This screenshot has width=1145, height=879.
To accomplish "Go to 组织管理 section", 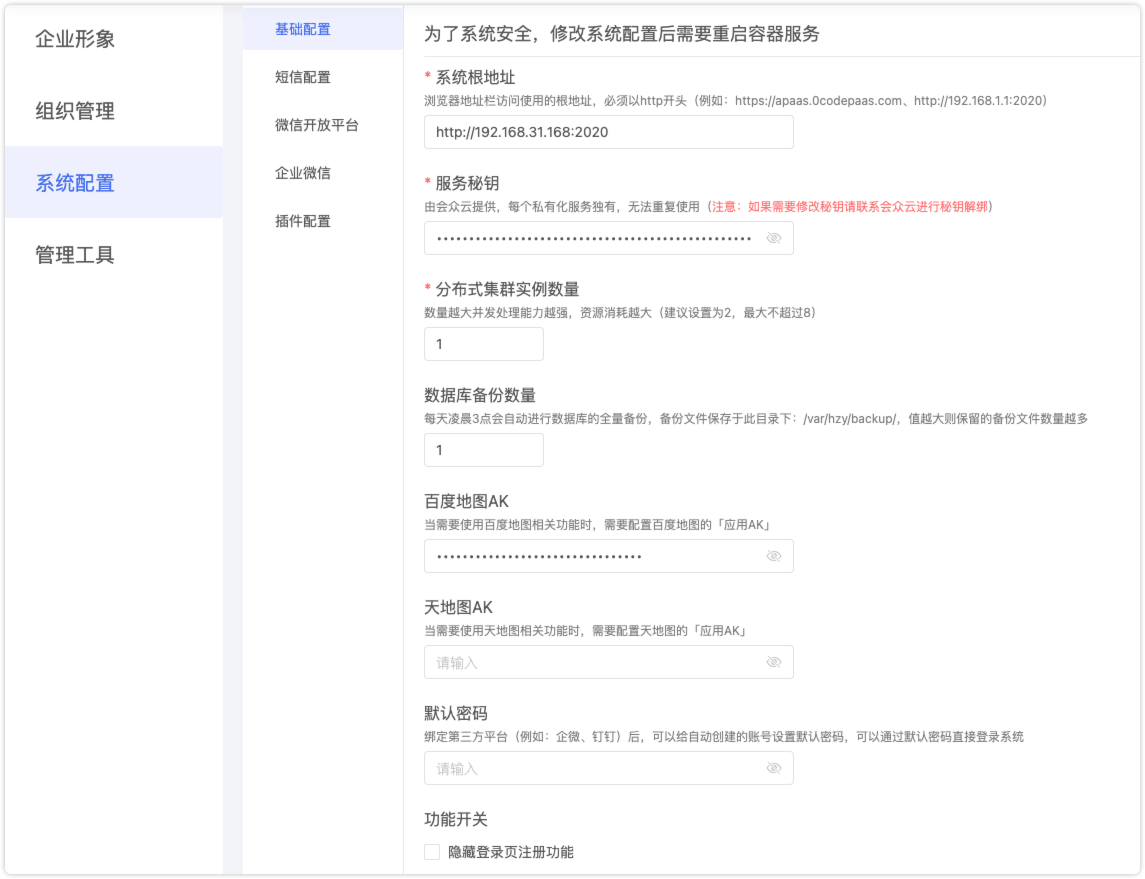I will (75, 111).
